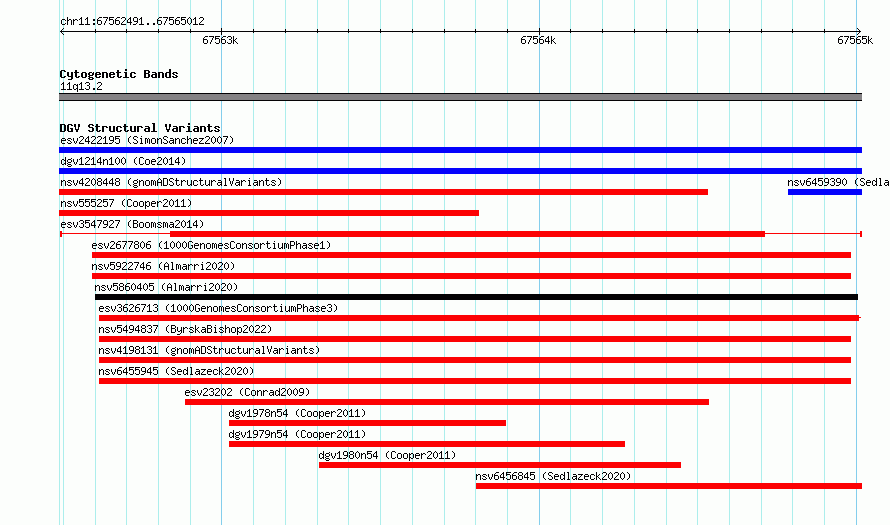Image resolution: width=890 pixels, height=525 pixels.
Task: Click the dgv1214n100 (Coe2014) label
Action: tap(123, 161)
